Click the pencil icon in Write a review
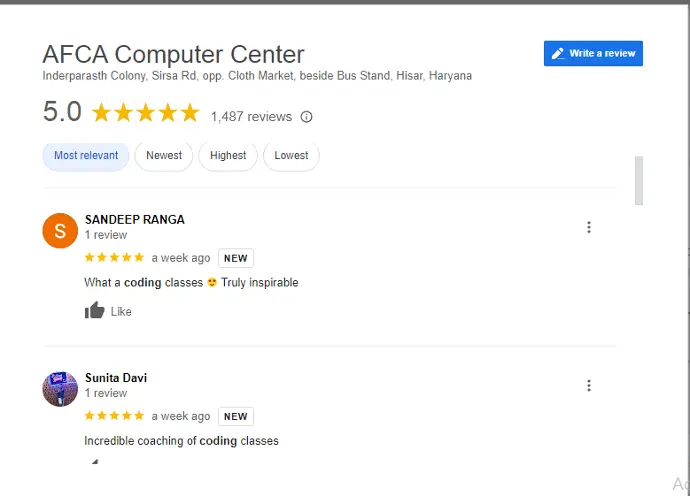Viewport: 690px width, 496px height. coord(558,53)
